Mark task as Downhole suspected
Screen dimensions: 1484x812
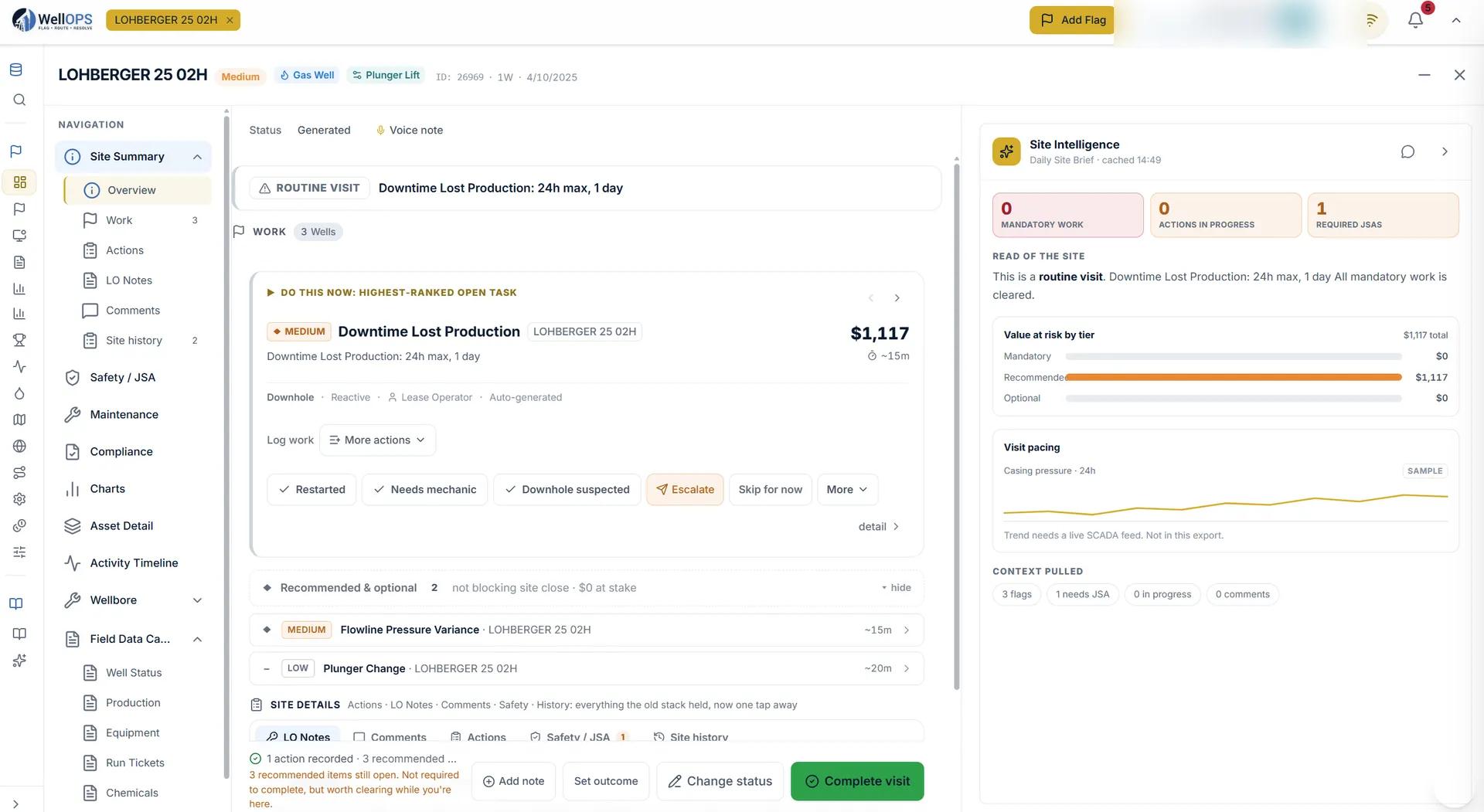[x=567, y=490]
